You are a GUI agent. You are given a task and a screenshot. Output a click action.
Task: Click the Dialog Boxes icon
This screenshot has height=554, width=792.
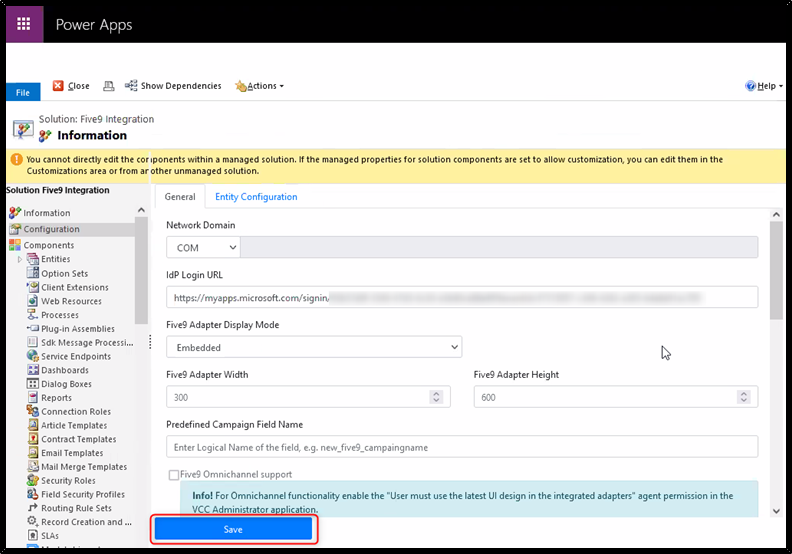pos(33,384)
